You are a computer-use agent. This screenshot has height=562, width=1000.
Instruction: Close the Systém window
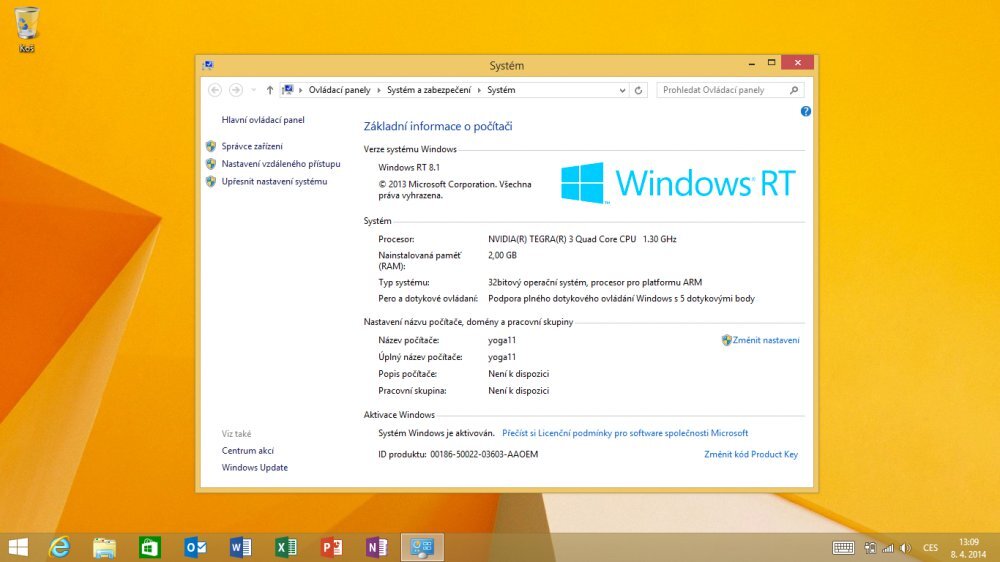tap(797, 63)
